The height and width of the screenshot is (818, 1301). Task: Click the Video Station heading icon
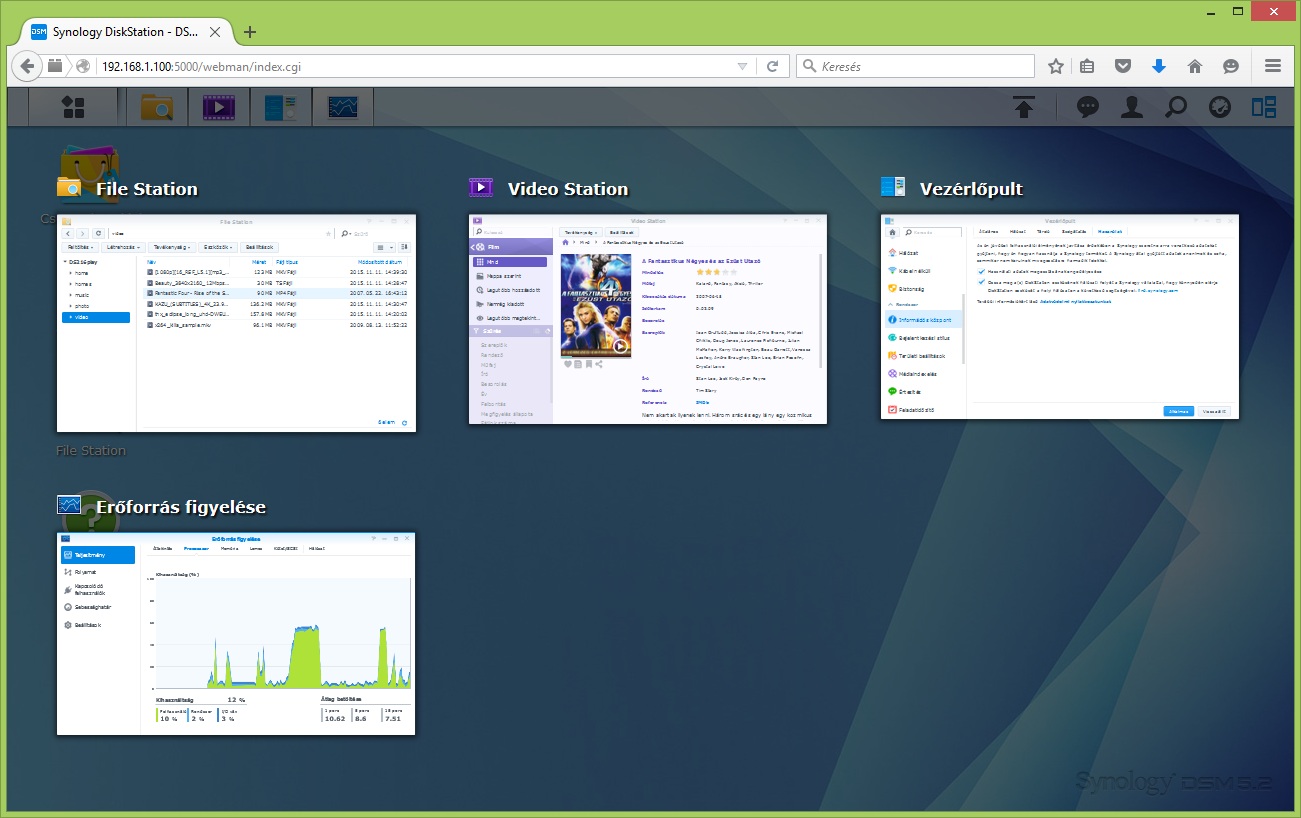click(x=480, y=187)
